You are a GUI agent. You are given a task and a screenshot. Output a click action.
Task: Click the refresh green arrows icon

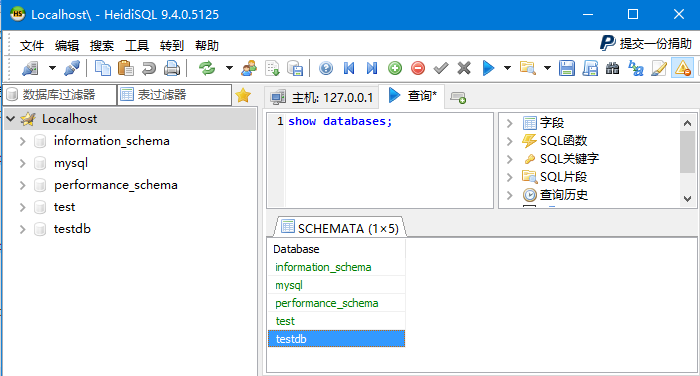pos(207,68)
